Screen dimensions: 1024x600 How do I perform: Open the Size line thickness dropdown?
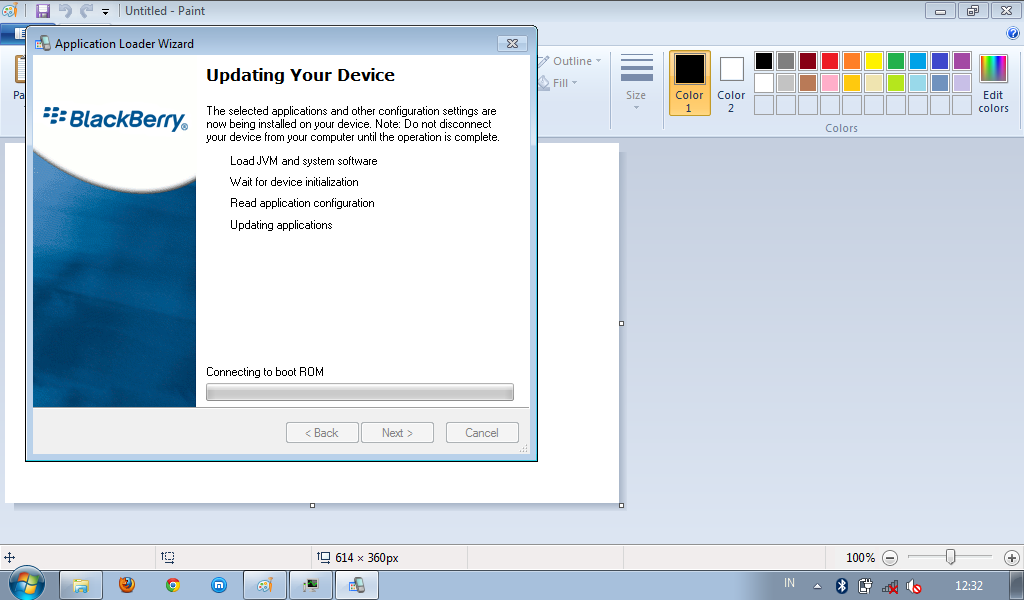(x=636, y=82)
